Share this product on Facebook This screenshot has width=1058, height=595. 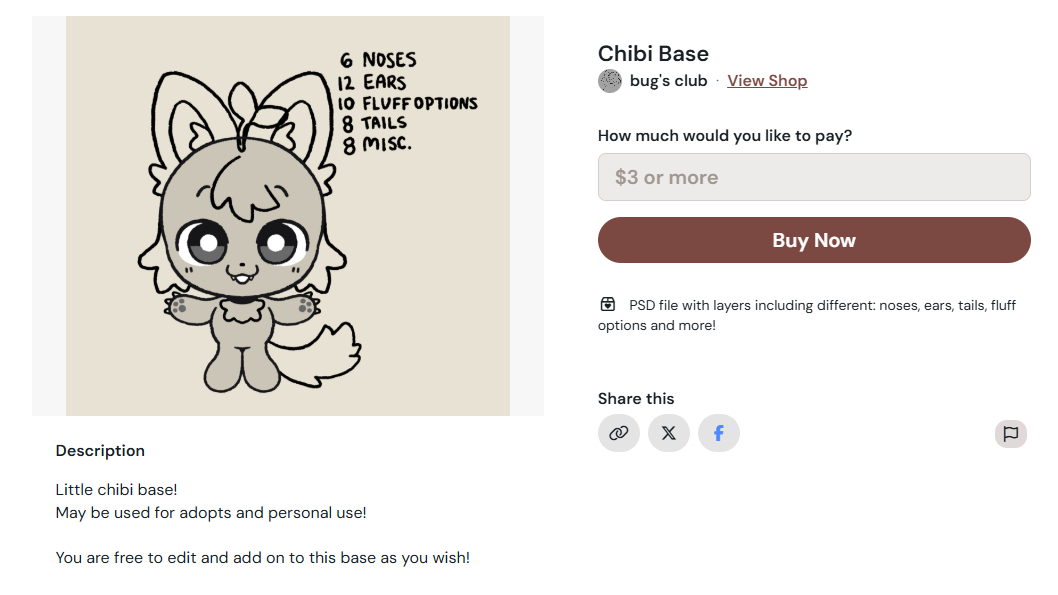click(x=719, y=433)
